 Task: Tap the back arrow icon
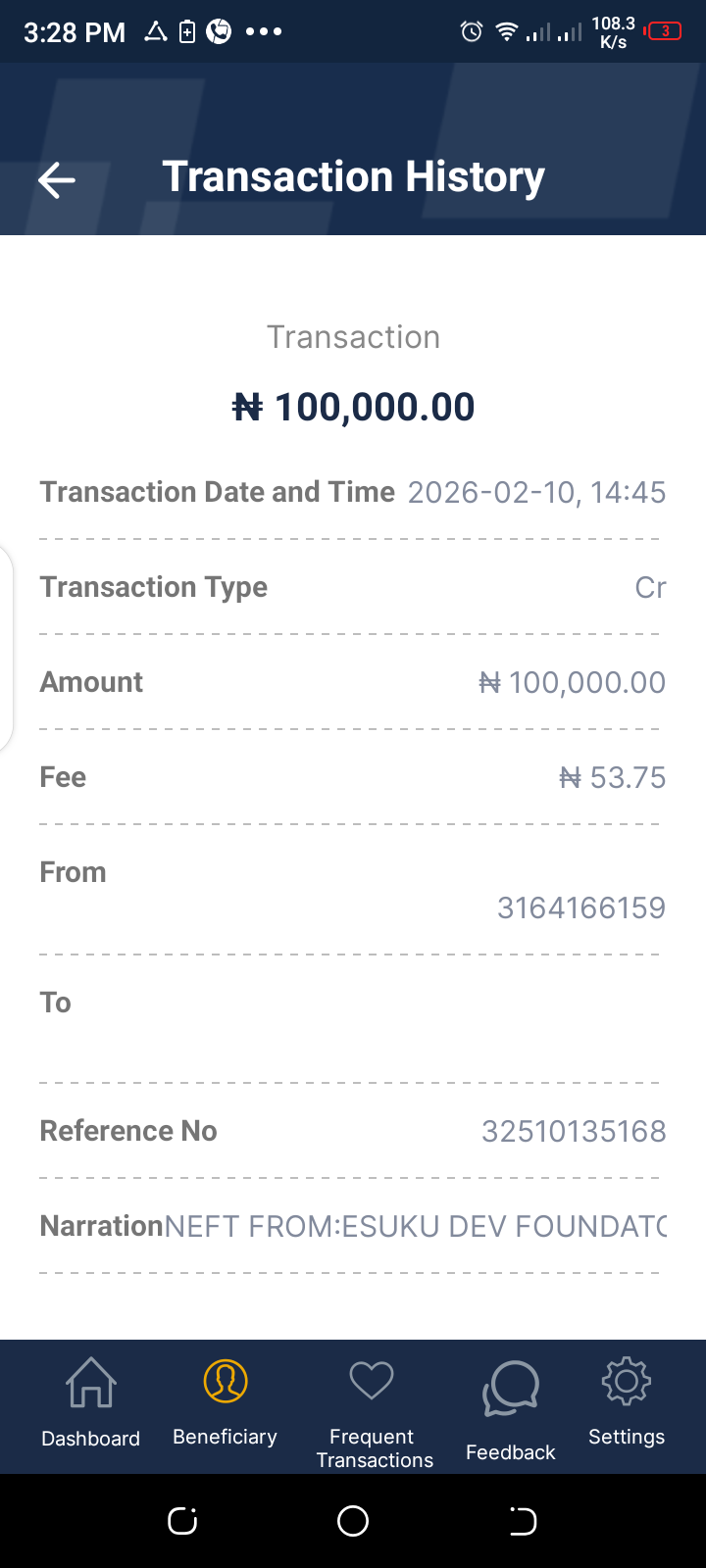pyautogui.click(x=57, y=179)
